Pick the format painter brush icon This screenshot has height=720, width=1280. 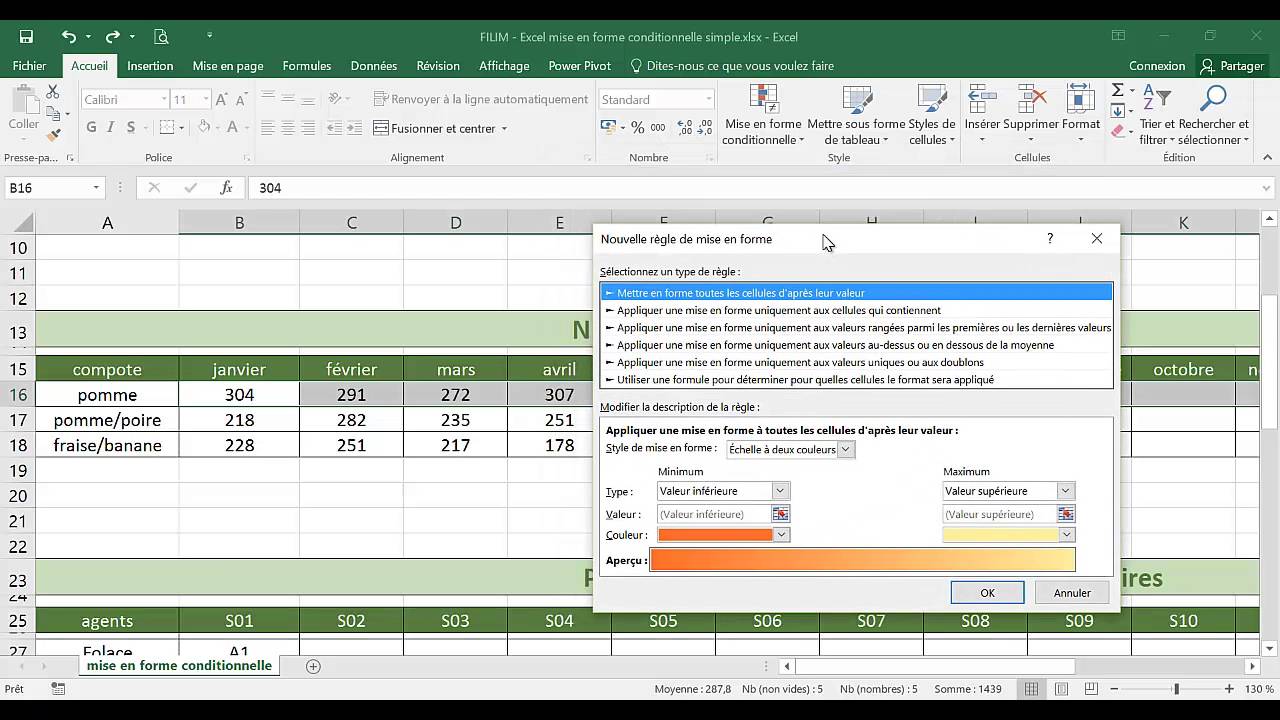point(53,134)
